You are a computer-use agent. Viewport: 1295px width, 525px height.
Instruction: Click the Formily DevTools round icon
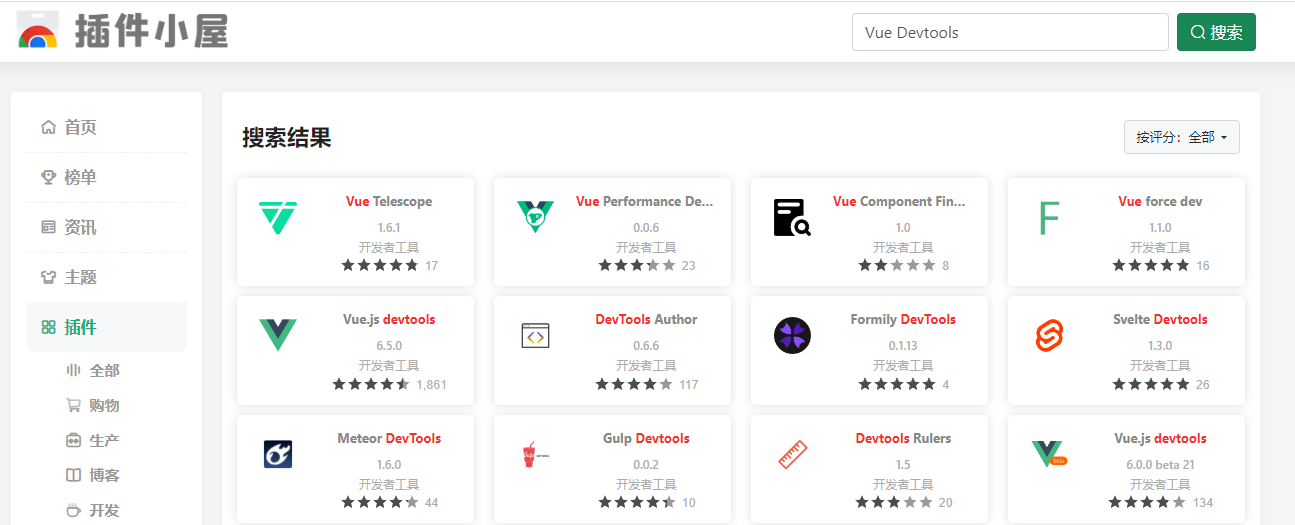(792, 335)
